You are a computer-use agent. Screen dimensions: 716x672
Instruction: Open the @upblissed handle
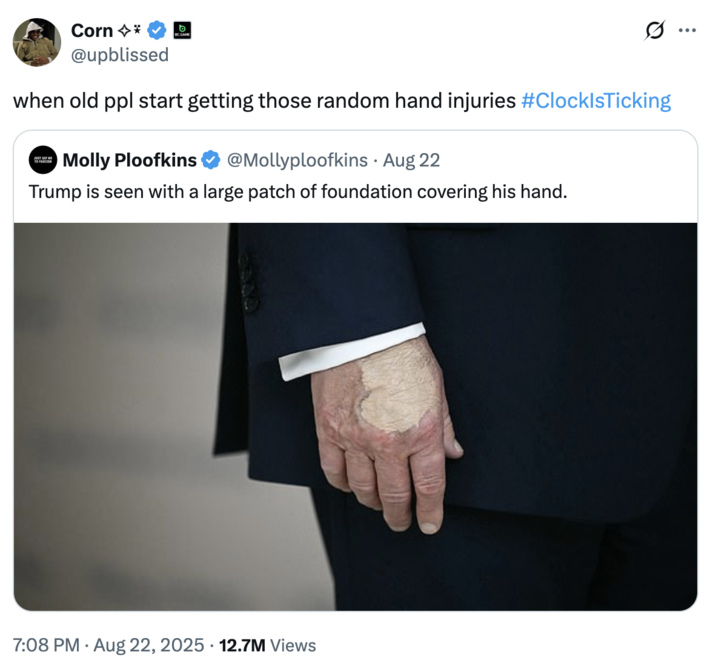click(119, 55)
